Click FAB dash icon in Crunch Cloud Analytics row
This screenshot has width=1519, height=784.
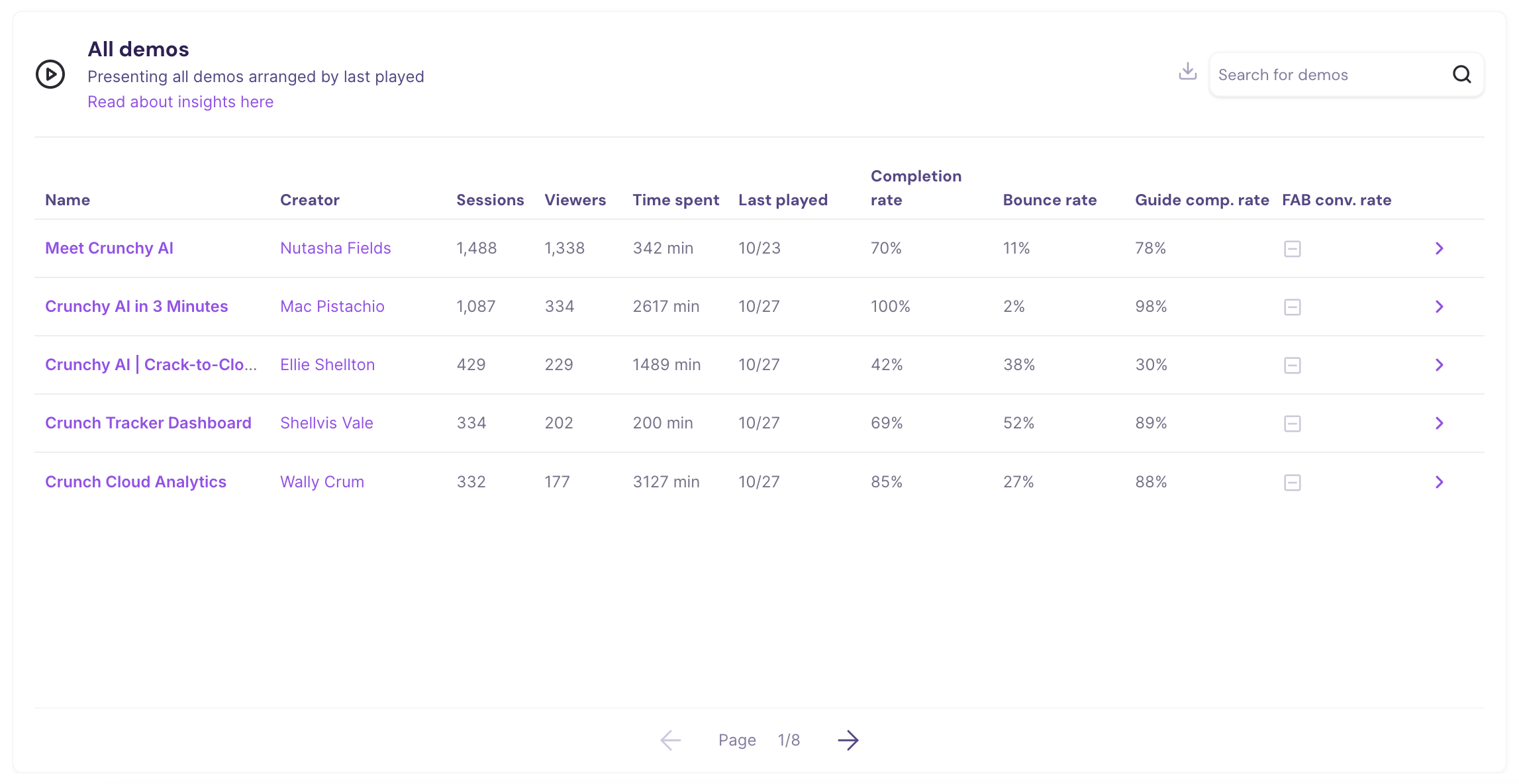tap(1292, 483)
